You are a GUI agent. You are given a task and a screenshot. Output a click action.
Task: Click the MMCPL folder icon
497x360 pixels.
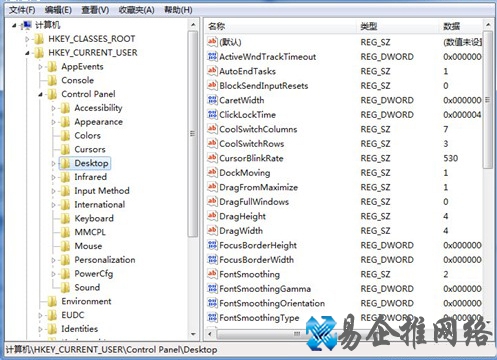pos(65,232)
